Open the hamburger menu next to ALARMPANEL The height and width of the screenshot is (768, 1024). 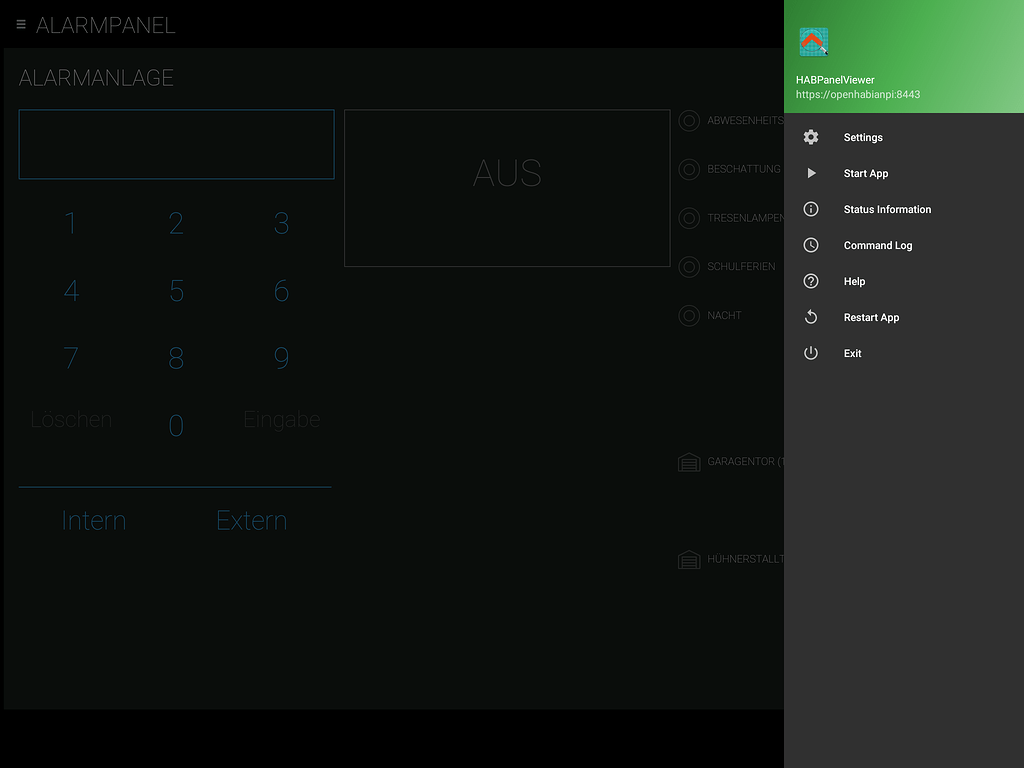pos(21,25)
